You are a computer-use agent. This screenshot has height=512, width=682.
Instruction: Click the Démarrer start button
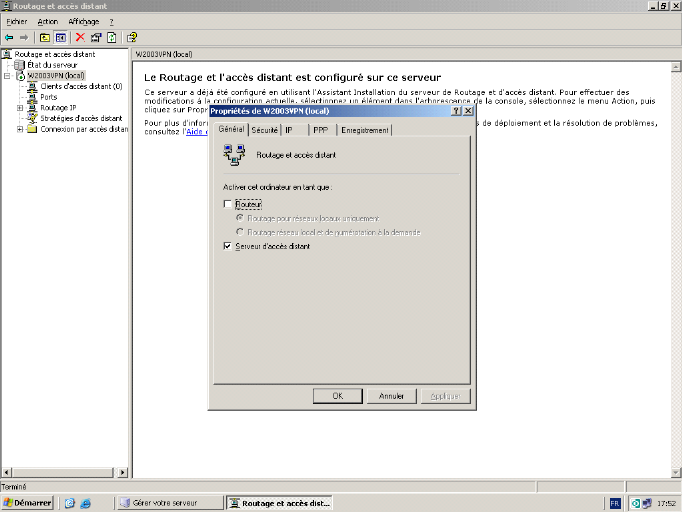[27, 503]
